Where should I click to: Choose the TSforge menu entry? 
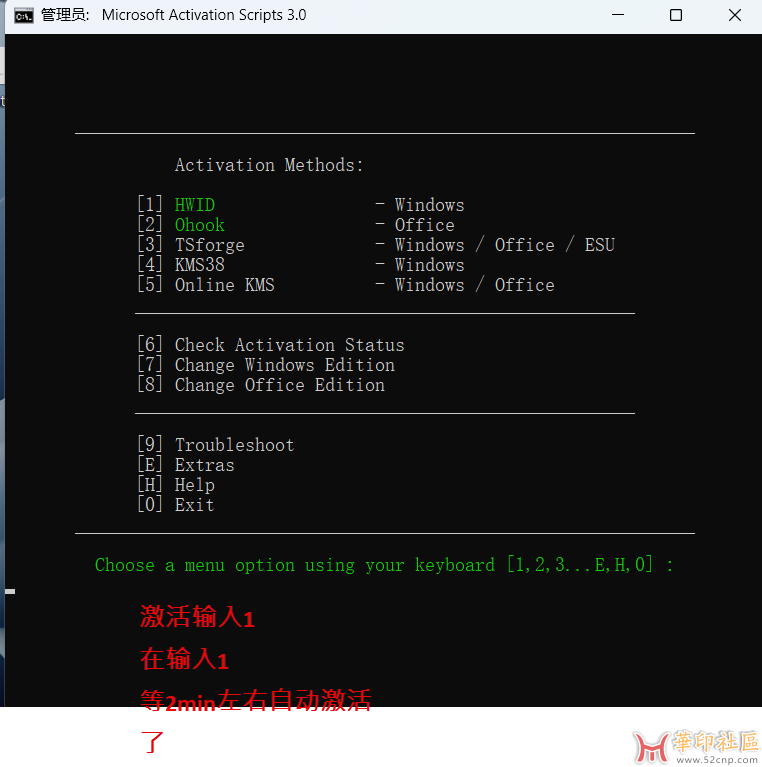[x=209, y=245]
